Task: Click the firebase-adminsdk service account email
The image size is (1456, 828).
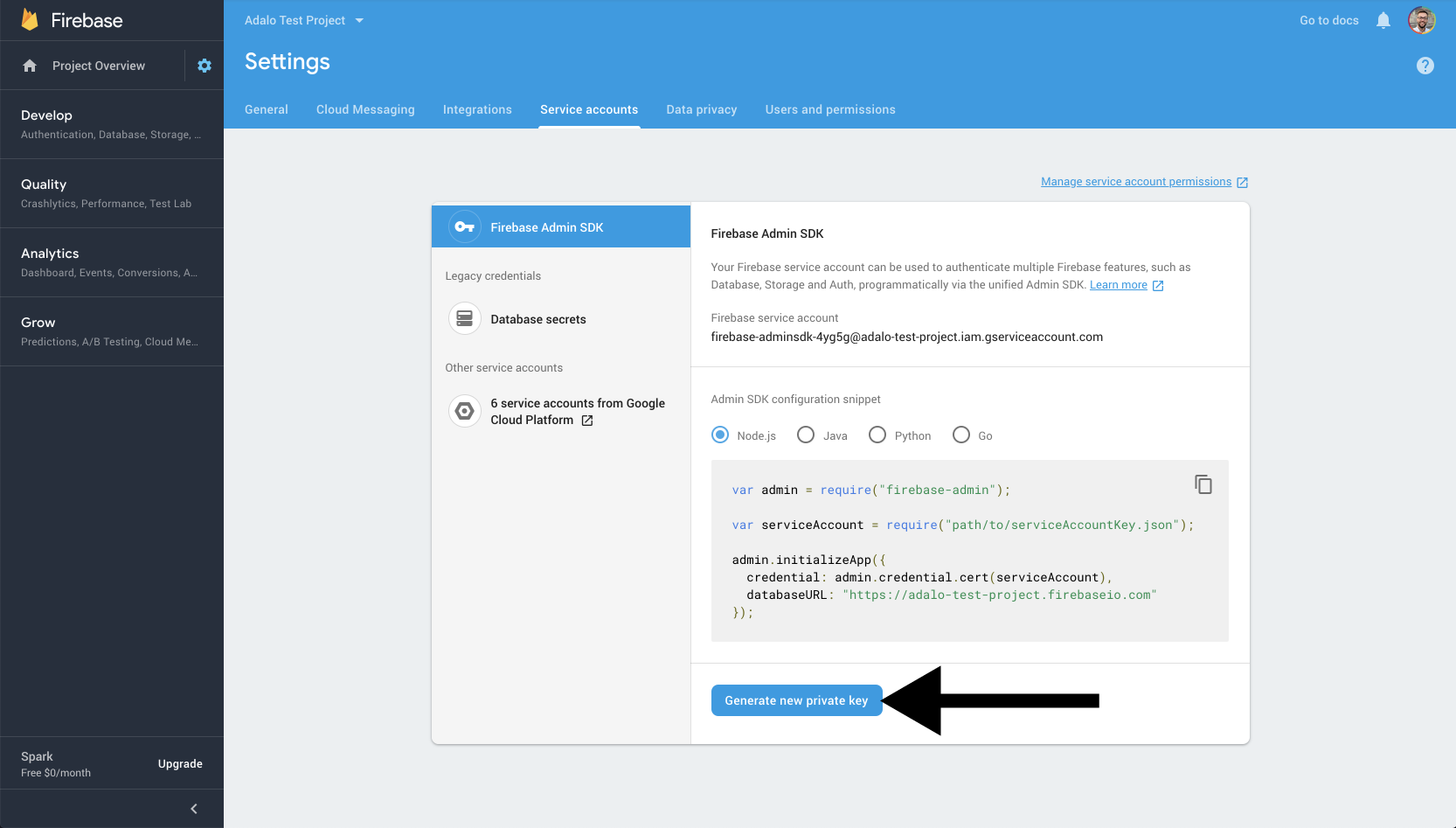Action: (907, 337)
